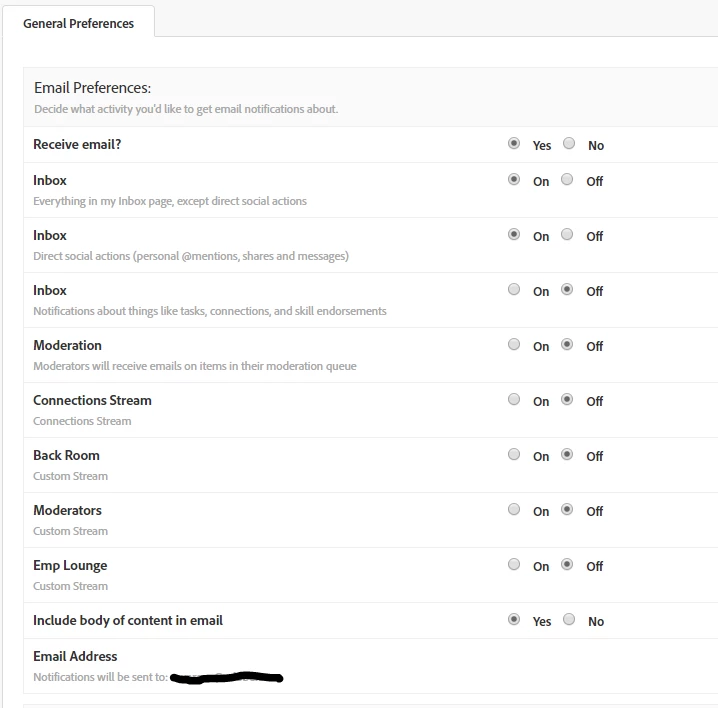The image size is (718, 708).
Task: Disable Back Room custom stream emails
Action: tap(567, 454)
